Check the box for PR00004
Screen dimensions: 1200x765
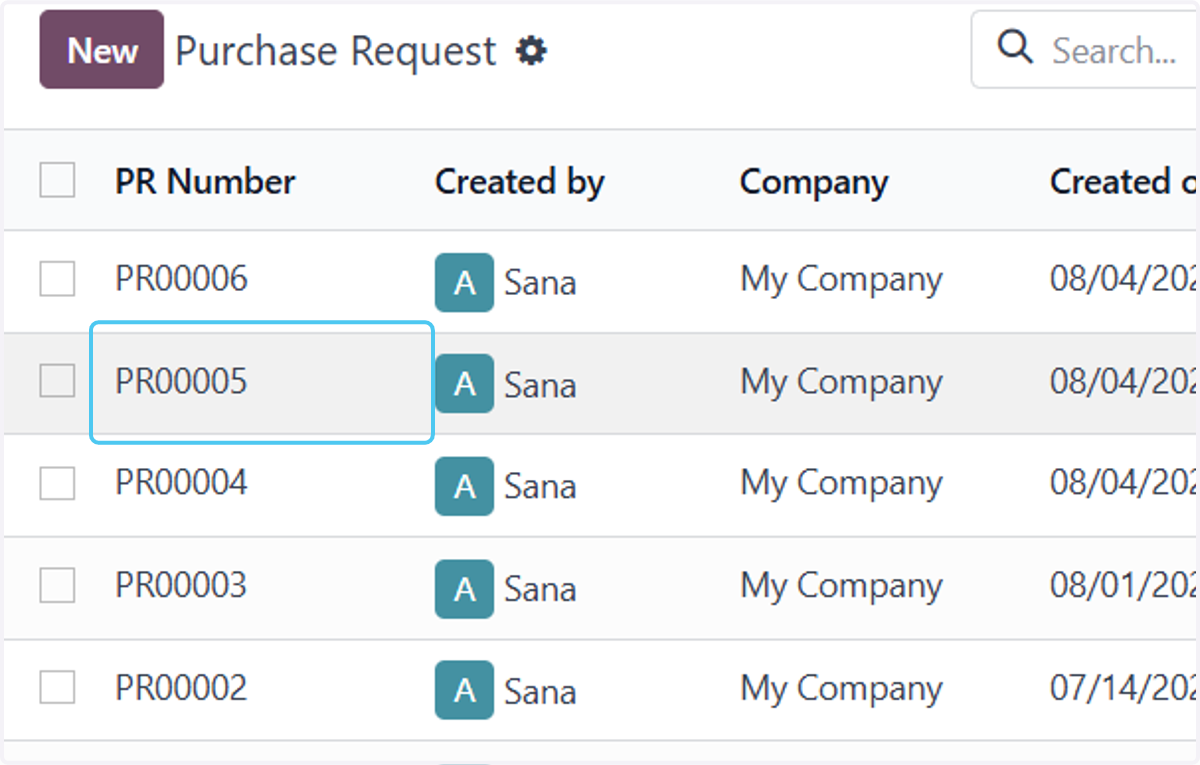(58, 483)
